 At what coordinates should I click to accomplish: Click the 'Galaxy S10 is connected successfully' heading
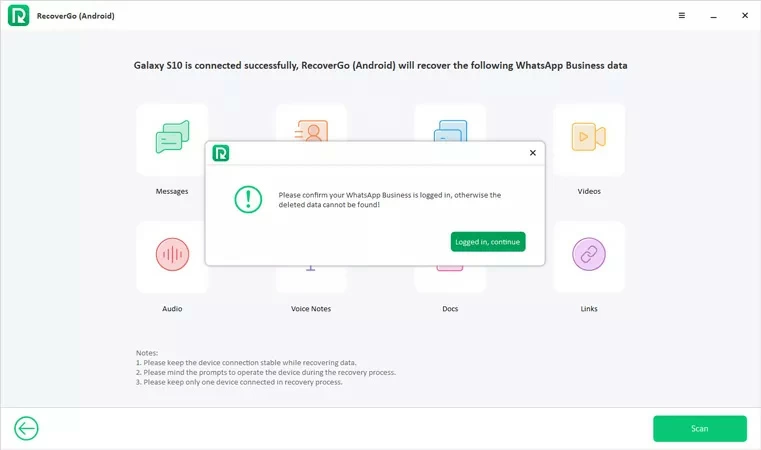pyautogui.click(x=380, y=66)
